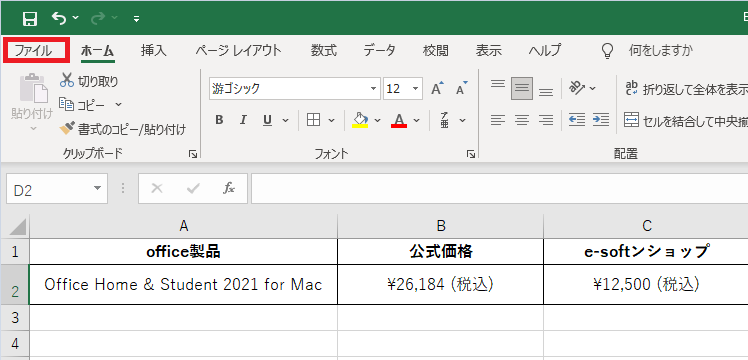Open the ヘルプ tab
This screenshot has width=748, height=360.
point(545,50)
